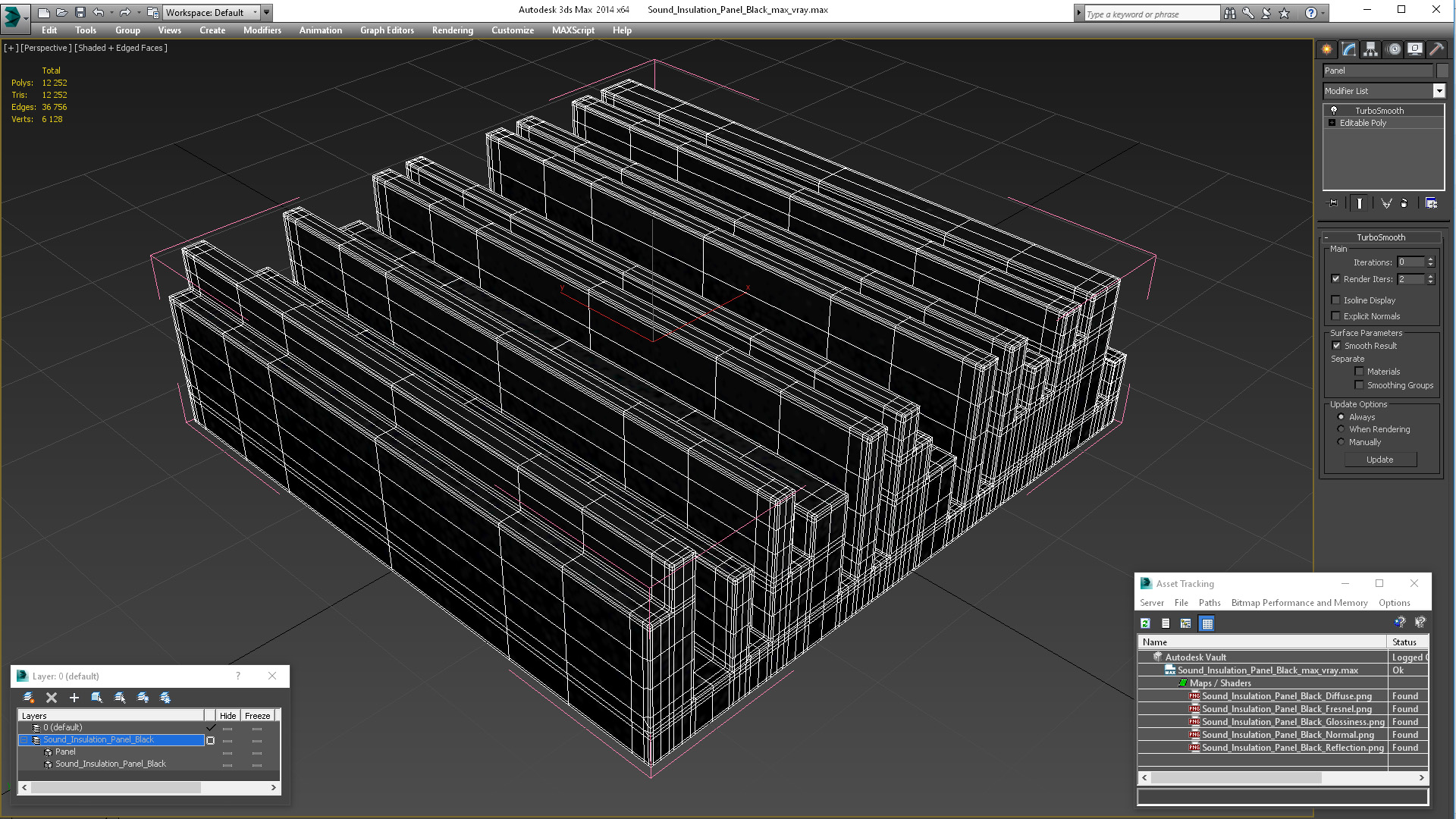The image size is (1456, 819).
Task: Click the Freeze button in Layers panel
Action: [x=258, y=716]
